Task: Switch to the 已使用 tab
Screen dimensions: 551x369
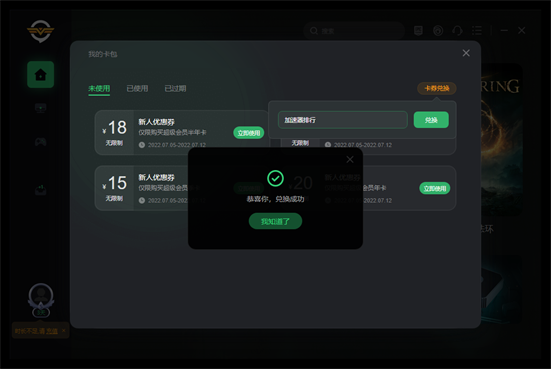Action: (x=137, y=89)
